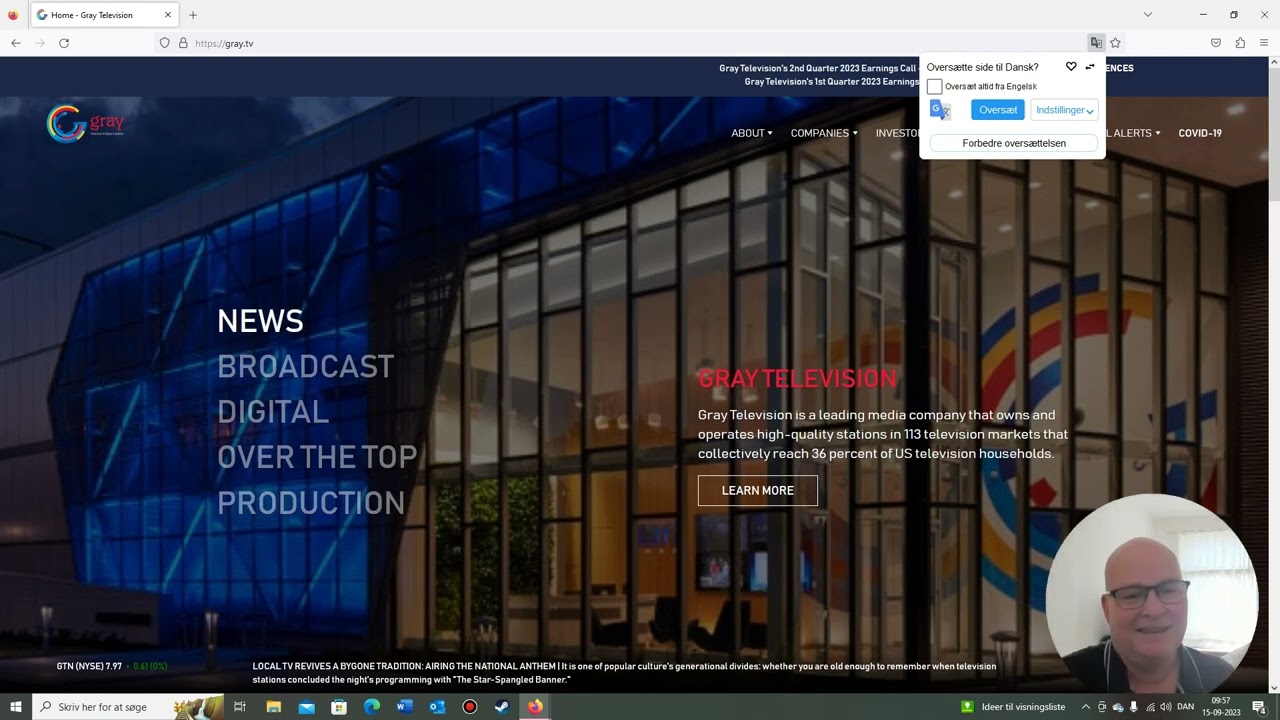Viewport: 1280px width, 720px height.
Task: Open the national anthem news headline
Action: pyautogui.click(x=624, y=673)
